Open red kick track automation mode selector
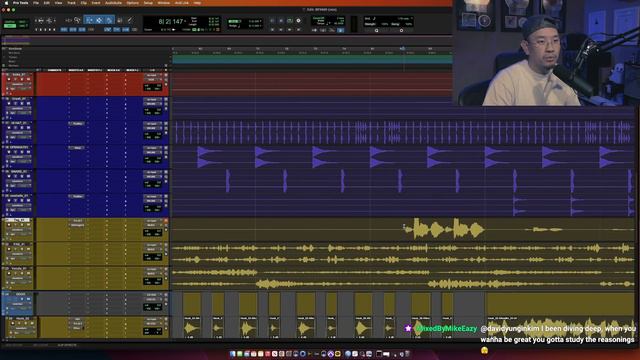640x360 pixels. point(20,89)
